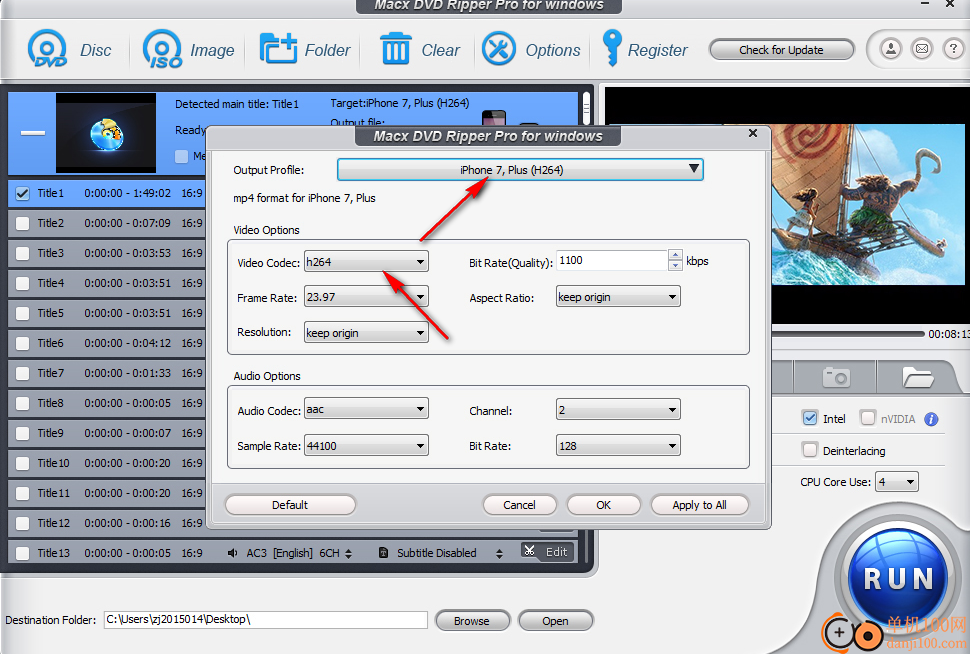Screen dimensions: 970x654
Task: Confirm settings with OK button
Action: coord(603,505)
